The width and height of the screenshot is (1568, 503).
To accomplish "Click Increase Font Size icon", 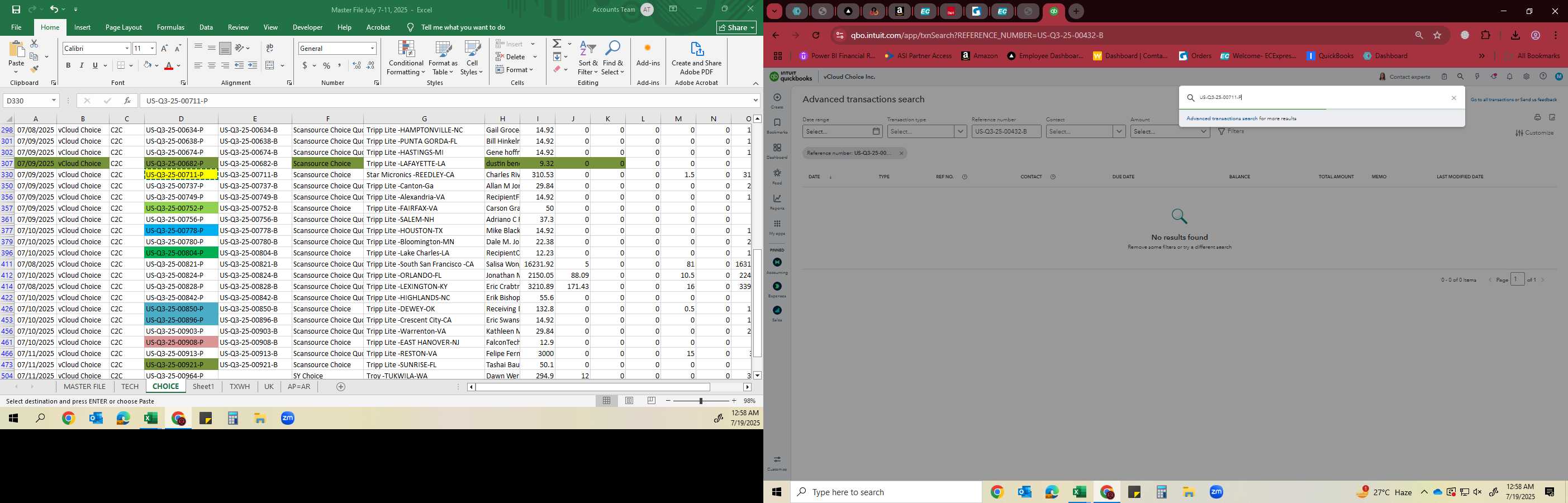I will (164, 49).
